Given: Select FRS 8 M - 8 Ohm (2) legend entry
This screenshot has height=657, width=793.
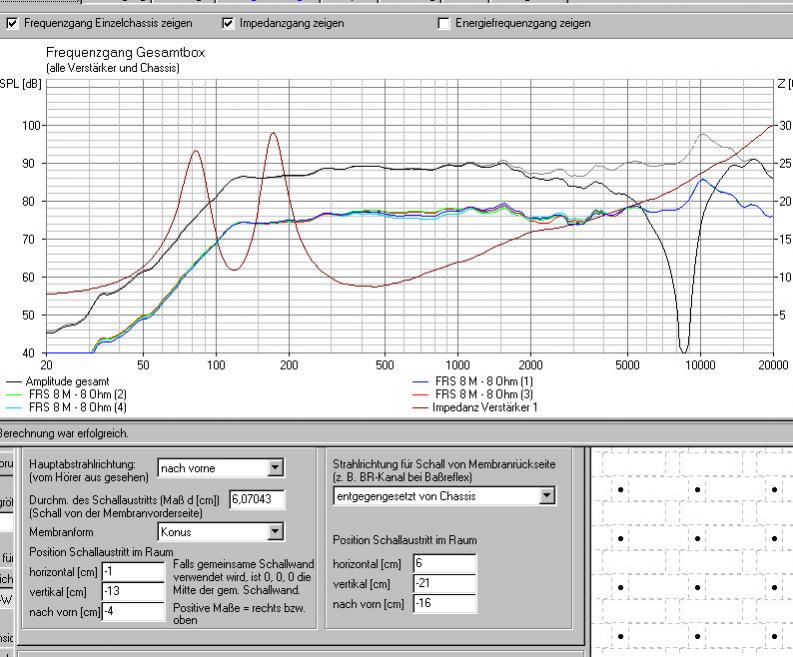Looking at the screenshot, I should click(x=76, y=395).
